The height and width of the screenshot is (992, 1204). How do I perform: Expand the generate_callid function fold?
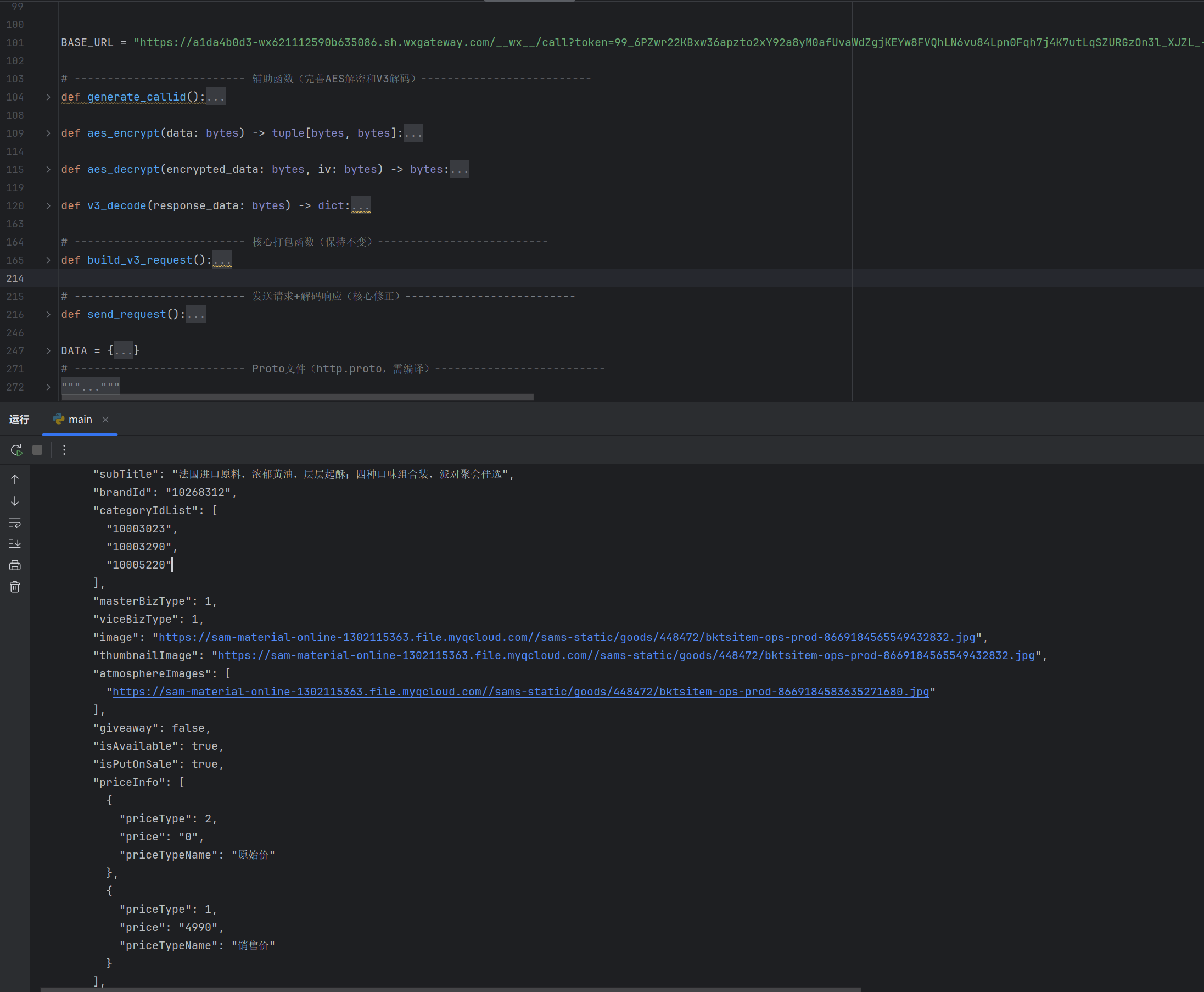48,97
